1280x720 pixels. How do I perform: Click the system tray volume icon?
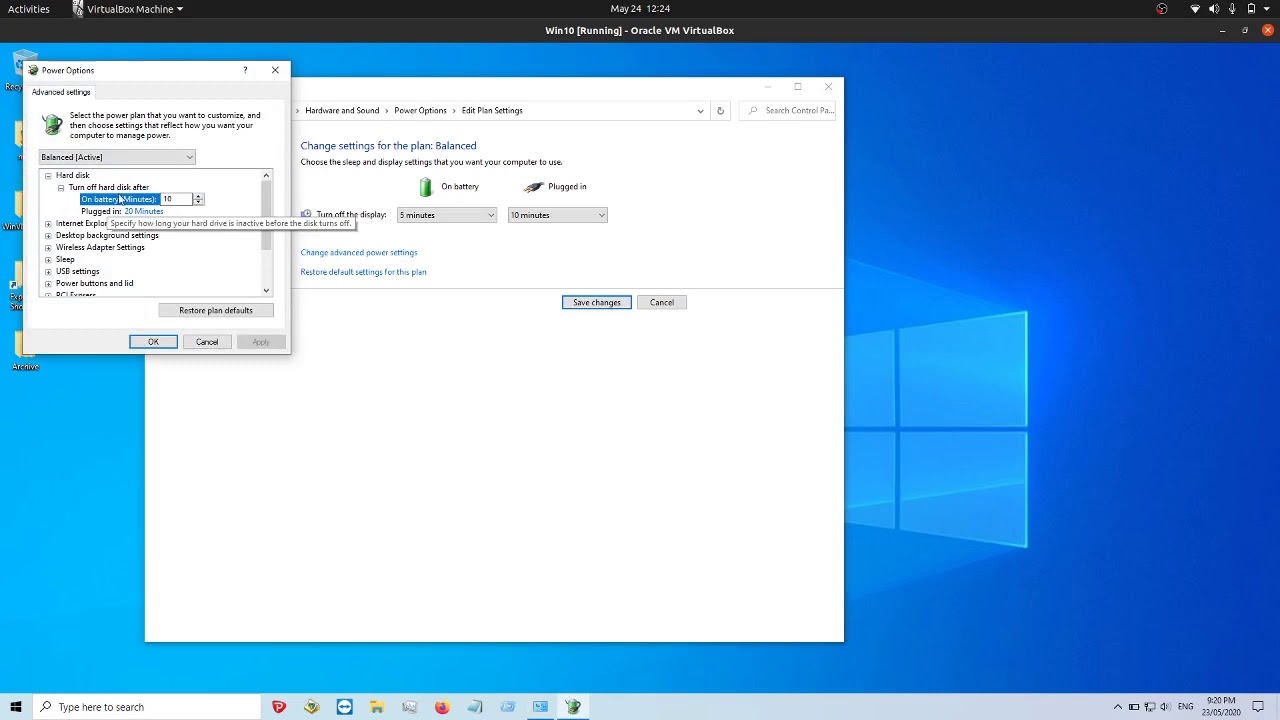pos(1166,707)
